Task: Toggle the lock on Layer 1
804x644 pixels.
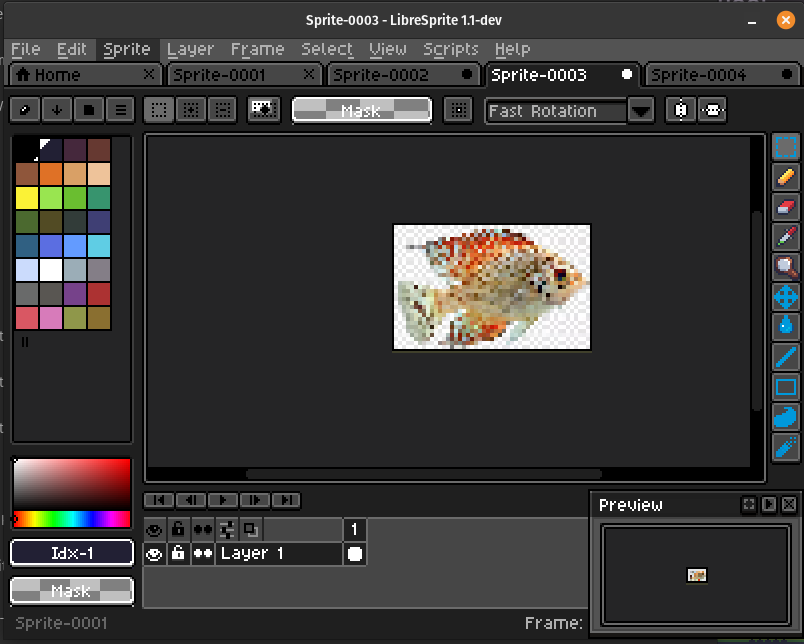Action: tap(178, 553)
